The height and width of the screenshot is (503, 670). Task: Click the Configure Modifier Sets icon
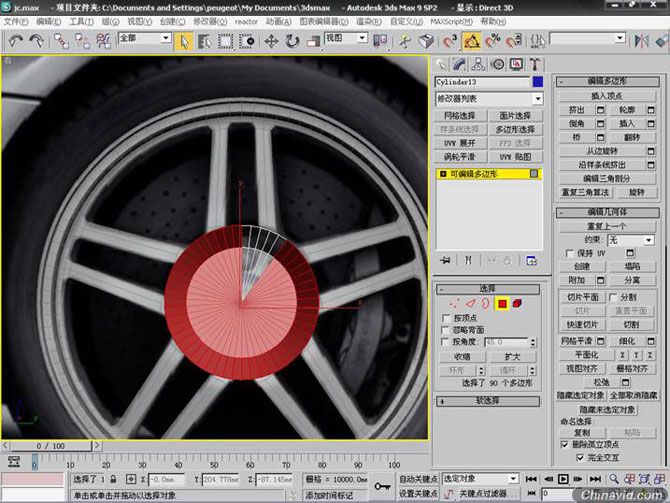(x=531, y=260)
